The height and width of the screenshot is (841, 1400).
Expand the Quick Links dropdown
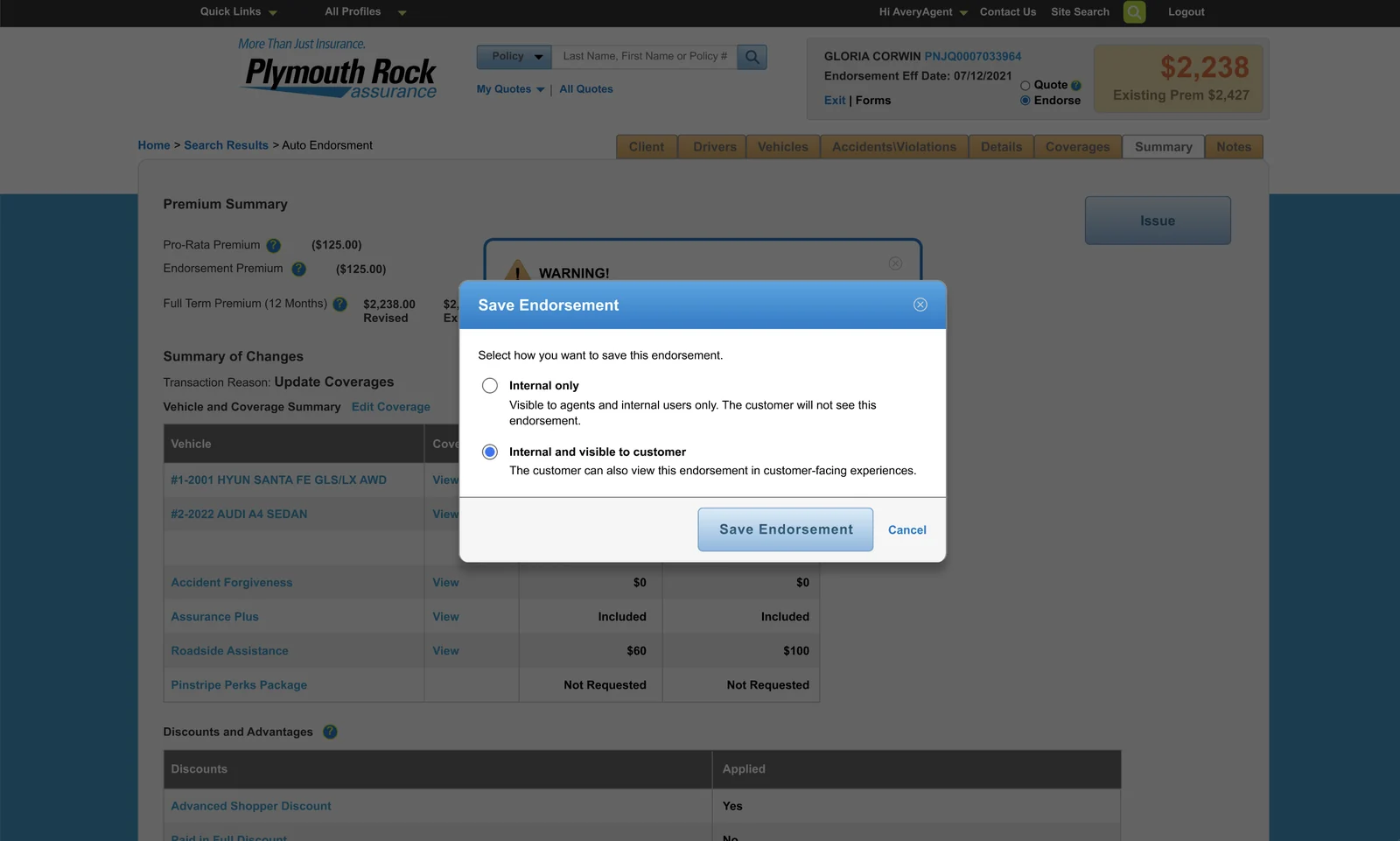pos(238,12)
